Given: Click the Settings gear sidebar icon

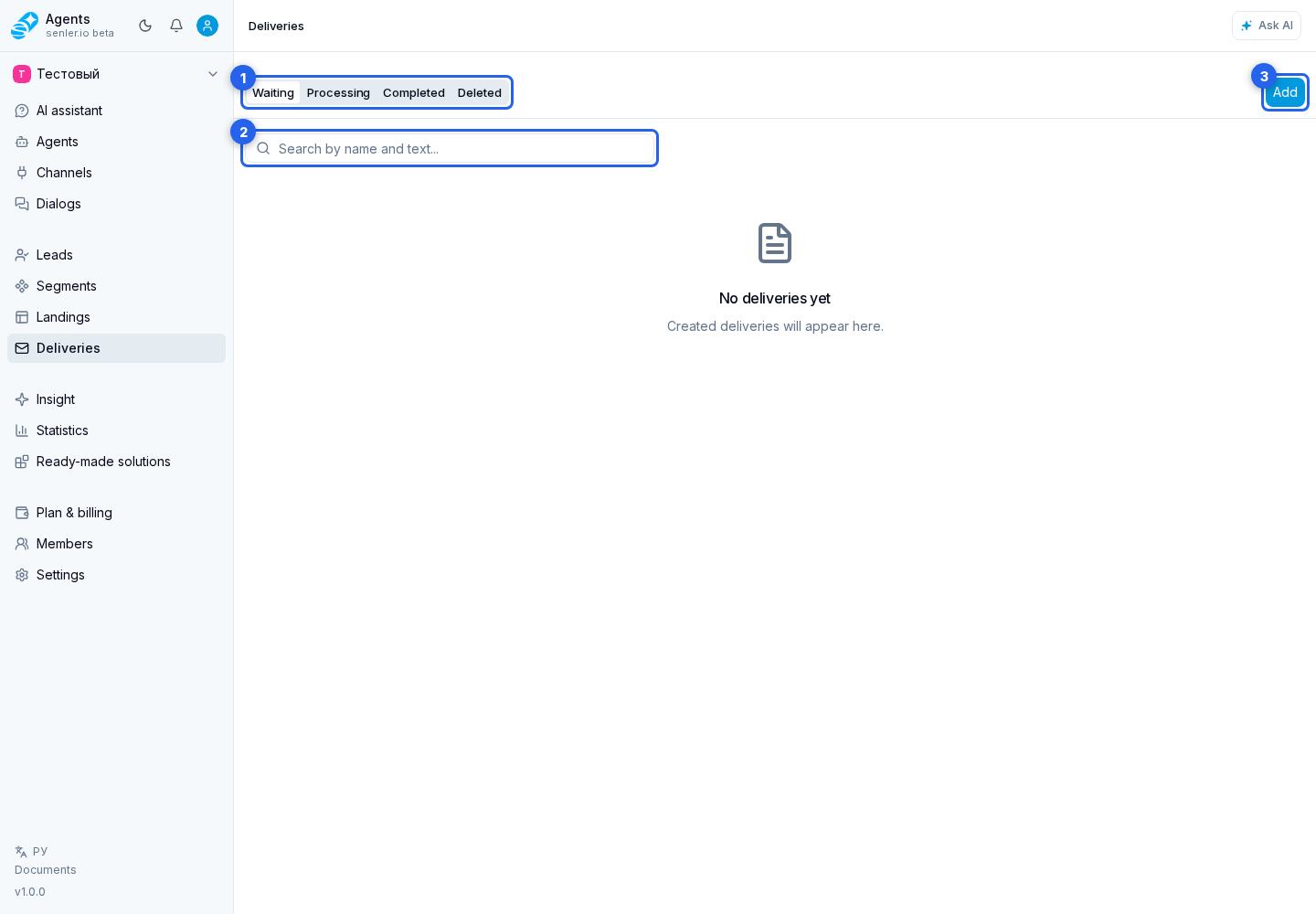Looking at the screenshot, I should point(22,575).
